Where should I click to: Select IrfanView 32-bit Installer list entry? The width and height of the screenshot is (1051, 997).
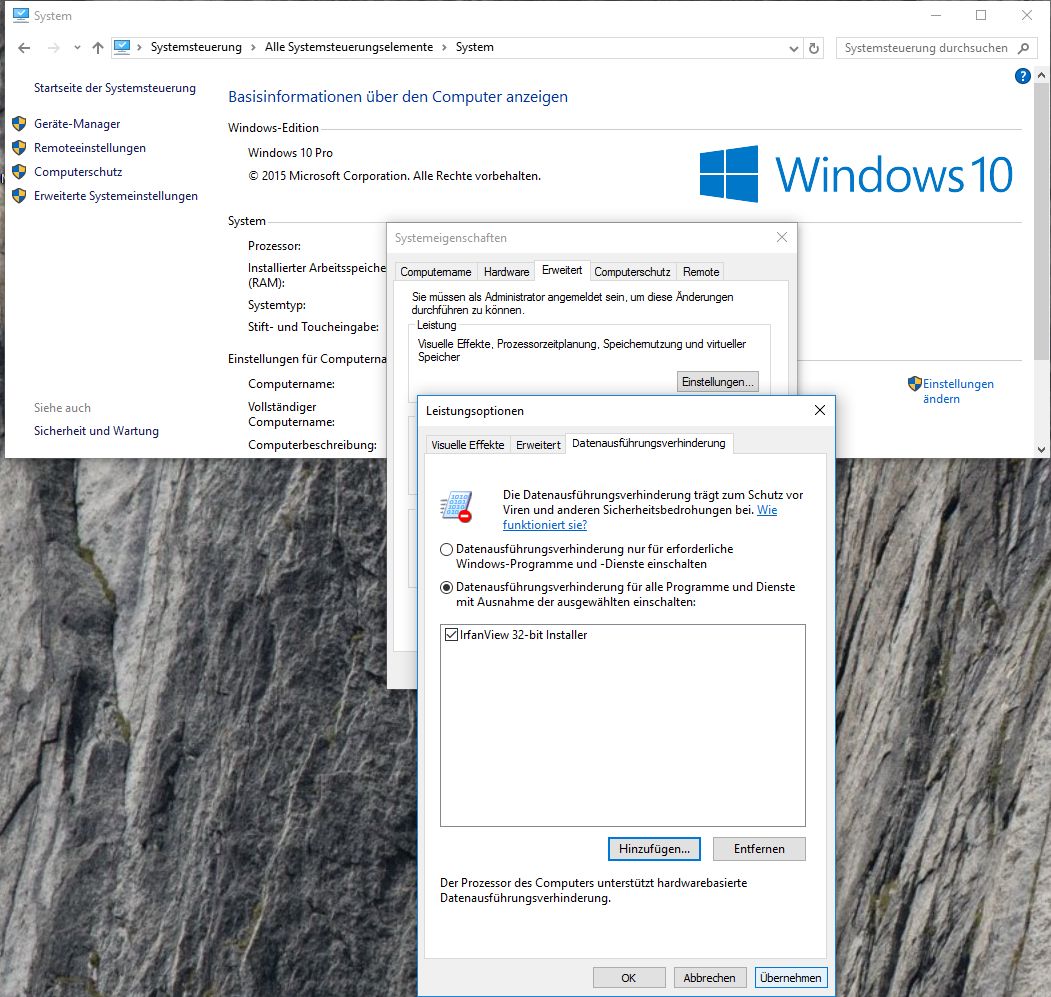[x=523, y=635]
